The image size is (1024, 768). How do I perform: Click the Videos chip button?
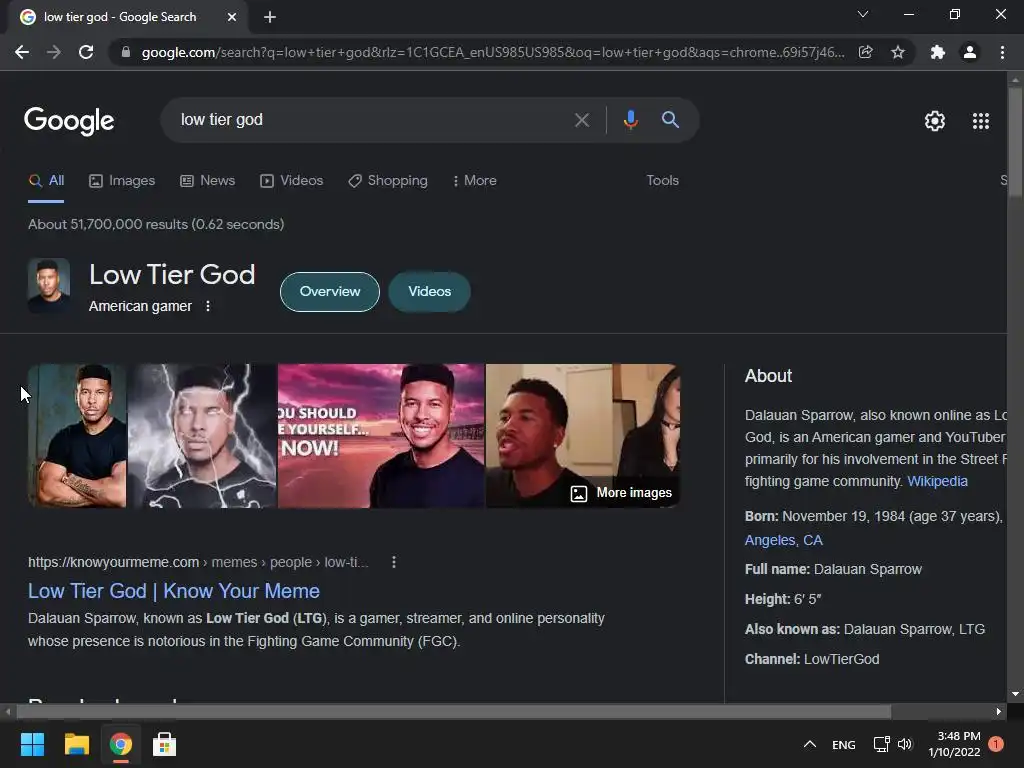coord(430,292)
